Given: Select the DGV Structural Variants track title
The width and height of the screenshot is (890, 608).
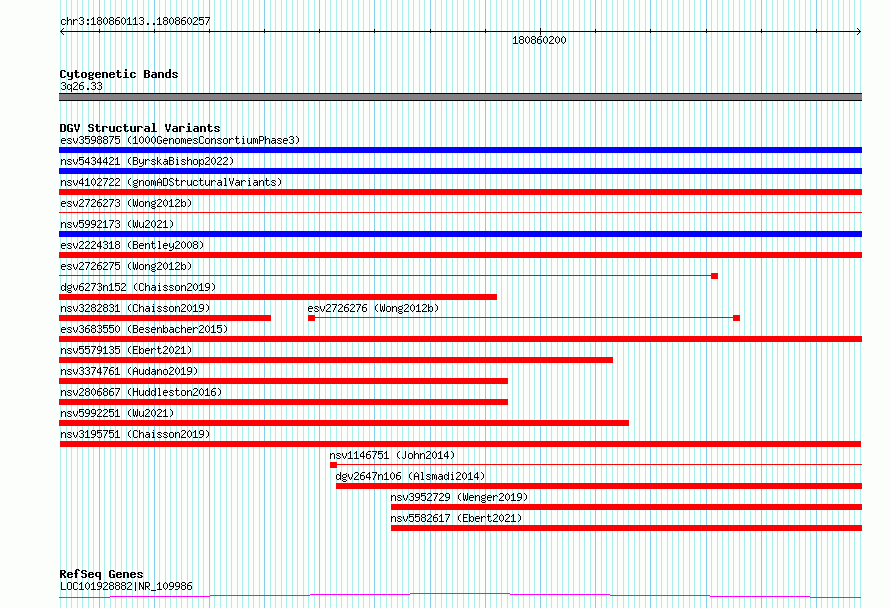Looking at the screenshot, I should coord(140,128).
